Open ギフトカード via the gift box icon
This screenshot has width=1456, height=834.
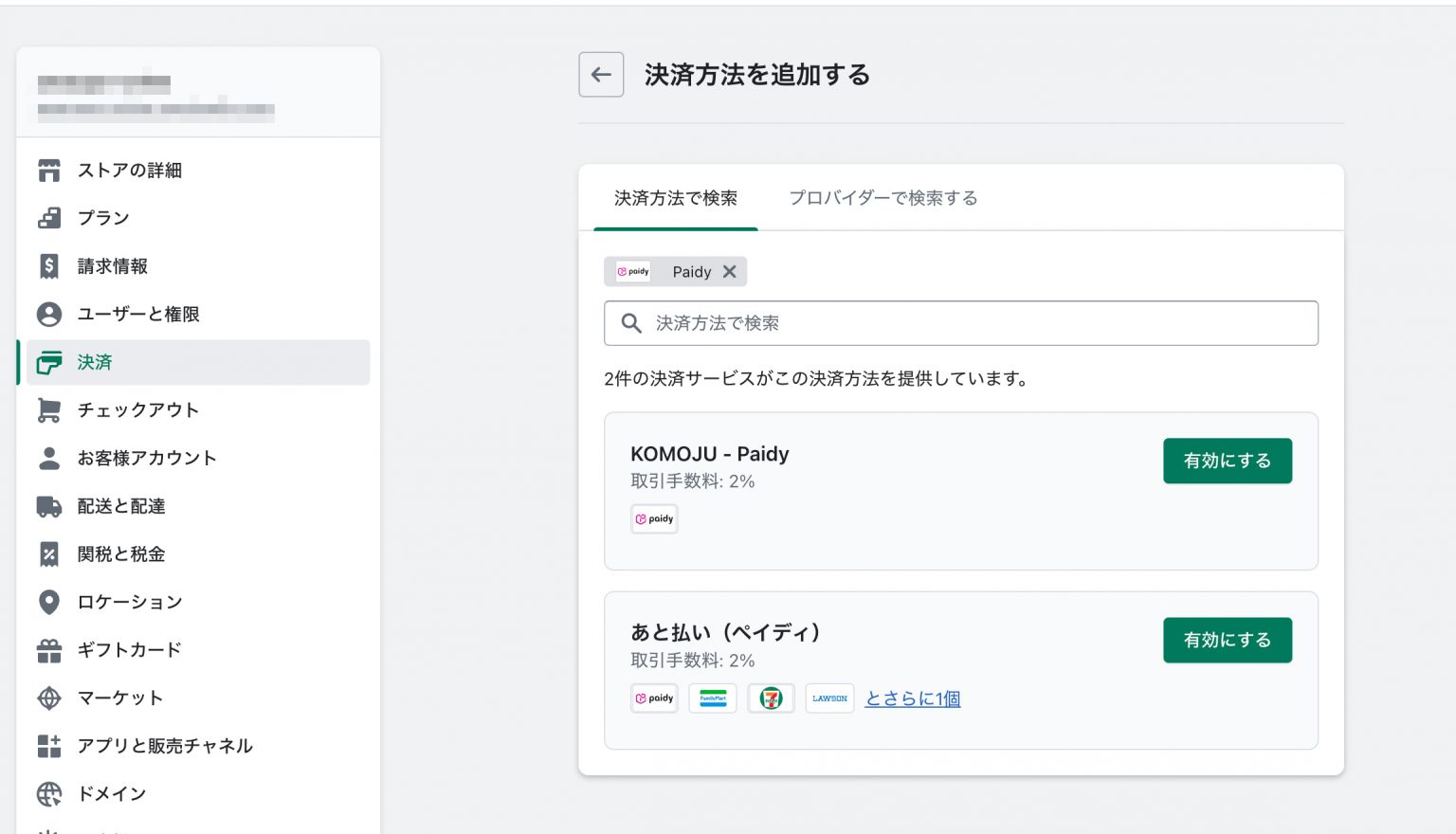click(49, 650)
